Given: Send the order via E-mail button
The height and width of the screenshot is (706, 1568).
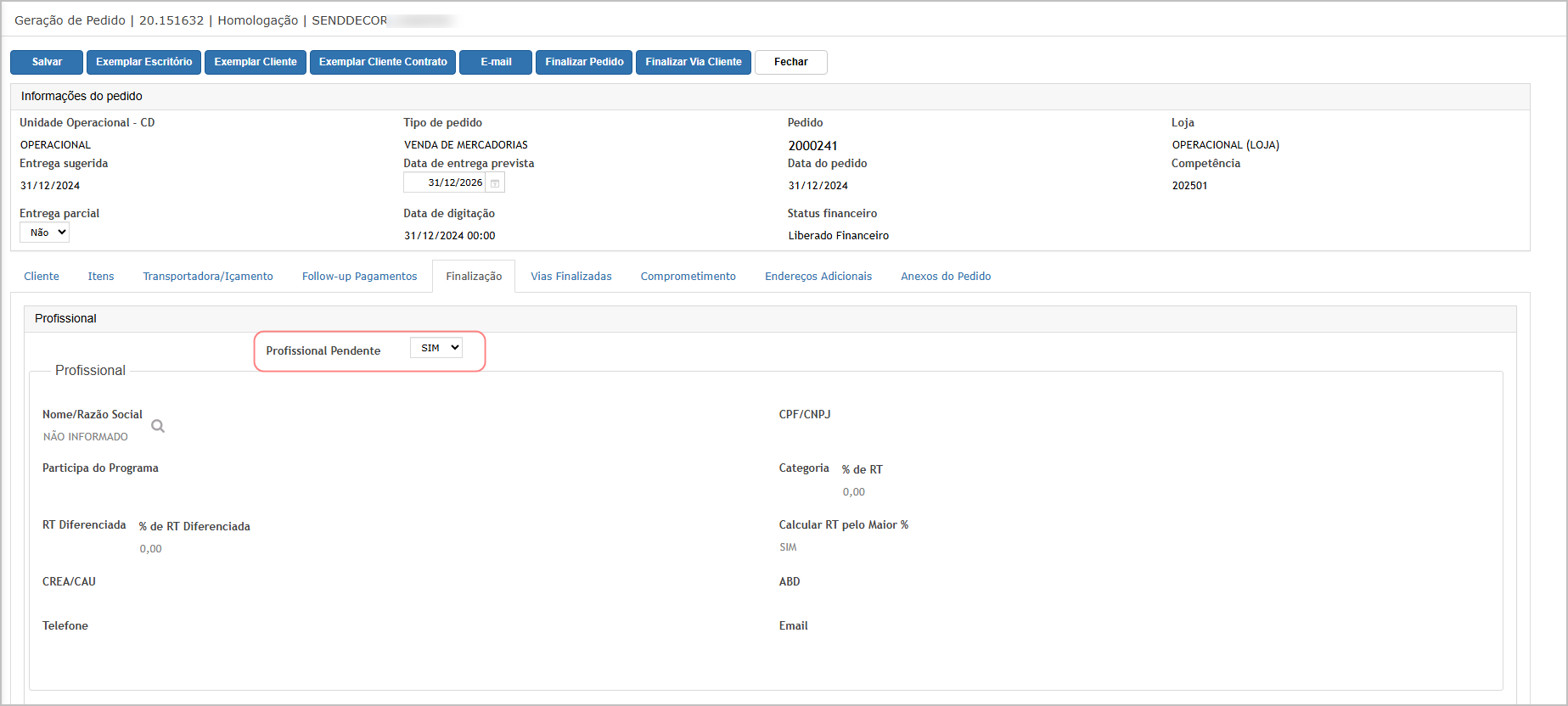Looking at the screenshot, I should (496, 62).
